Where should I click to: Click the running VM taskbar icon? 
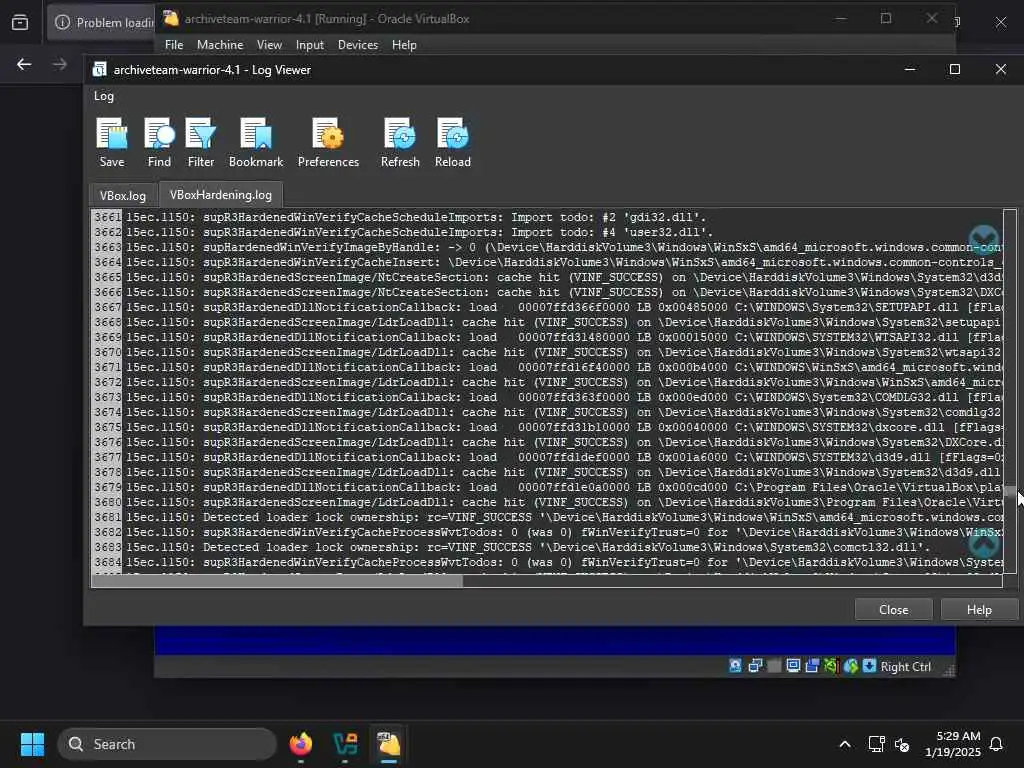[x=389, y=744]
